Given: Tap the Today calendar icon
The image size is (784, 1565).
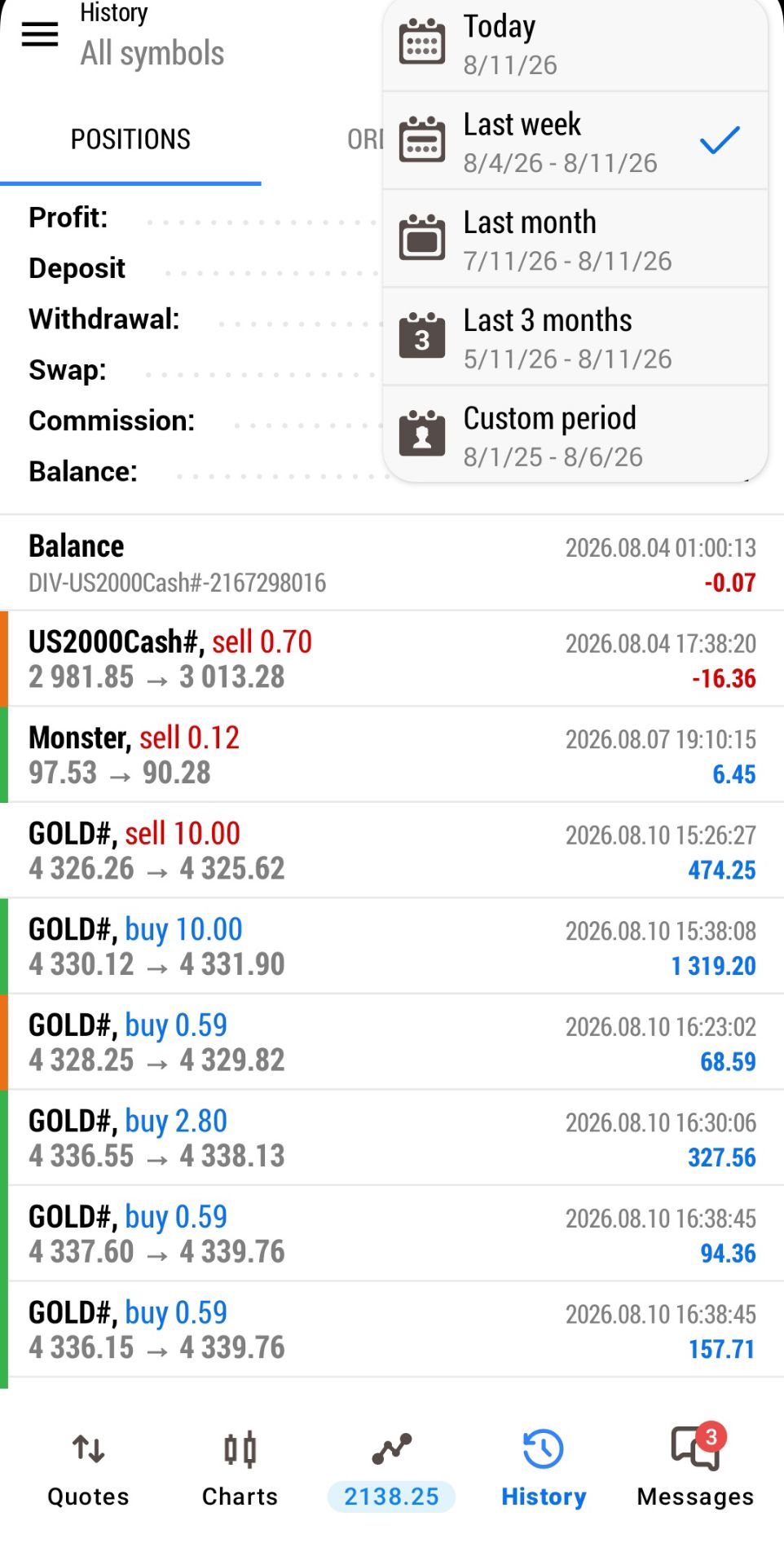Looking at the screenshot, I should (422, 42).
